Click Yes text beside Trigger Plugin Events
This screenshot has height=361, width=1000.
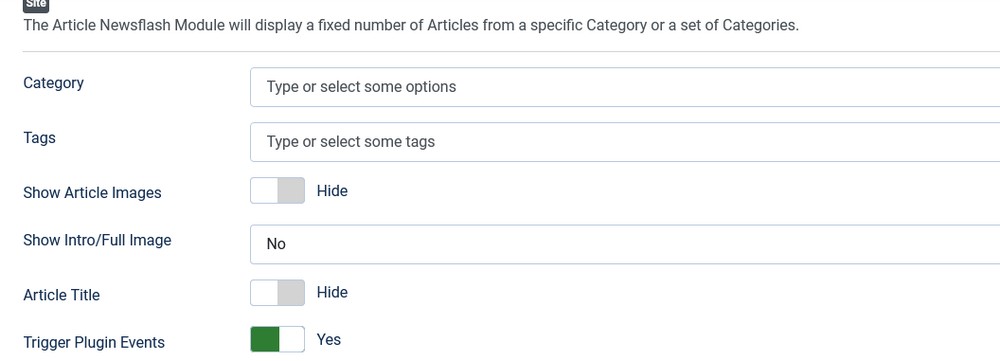coord(329,339)
